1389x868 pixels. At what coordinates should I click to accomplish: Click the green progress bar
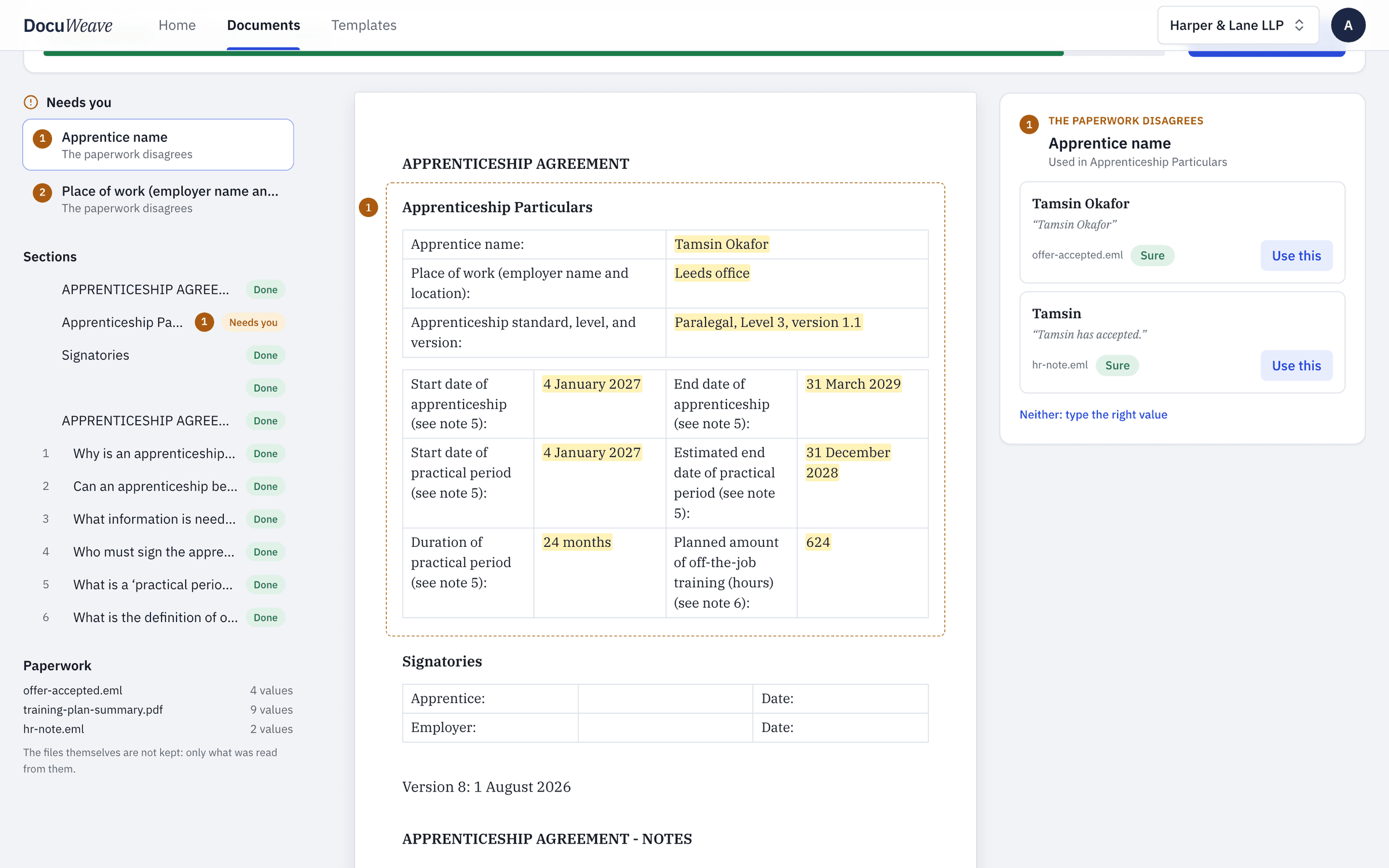tap(553, 53)
